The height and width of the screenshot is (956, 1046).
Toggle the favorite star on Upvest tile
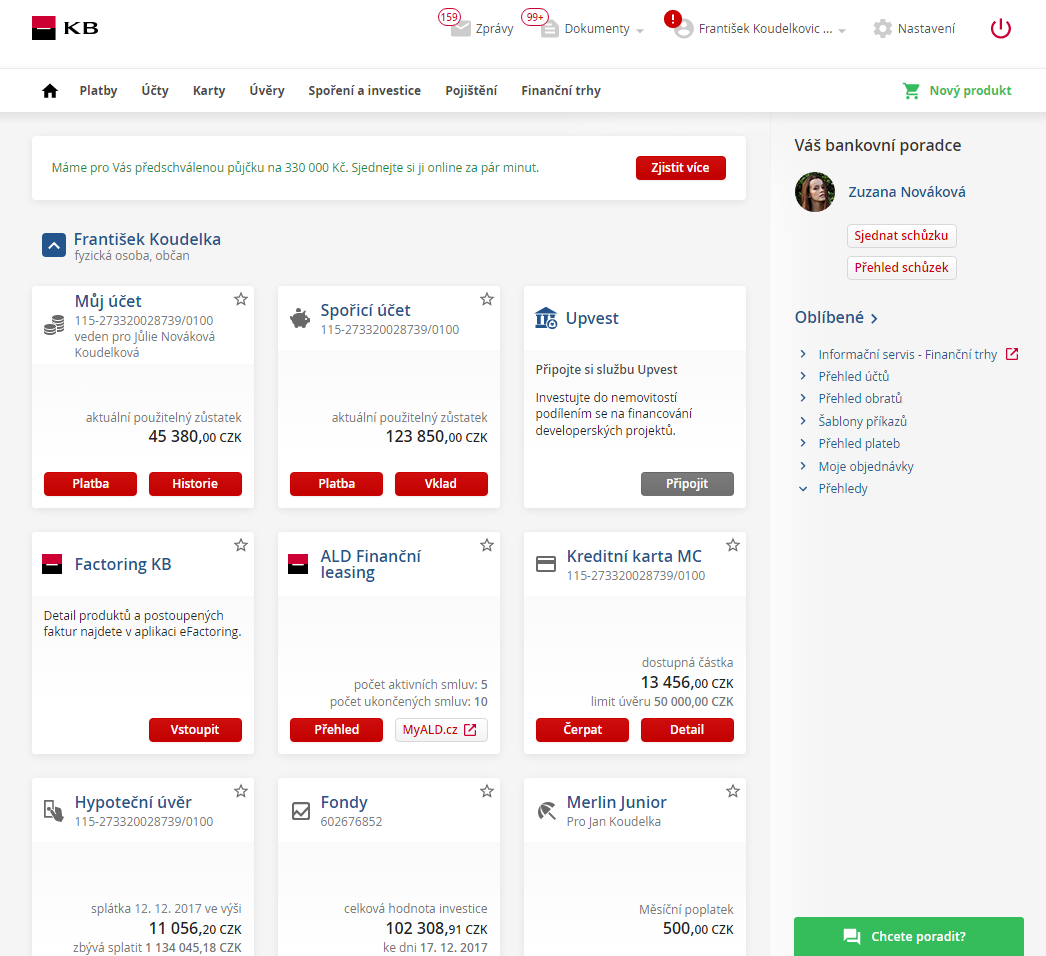[733, 298]
